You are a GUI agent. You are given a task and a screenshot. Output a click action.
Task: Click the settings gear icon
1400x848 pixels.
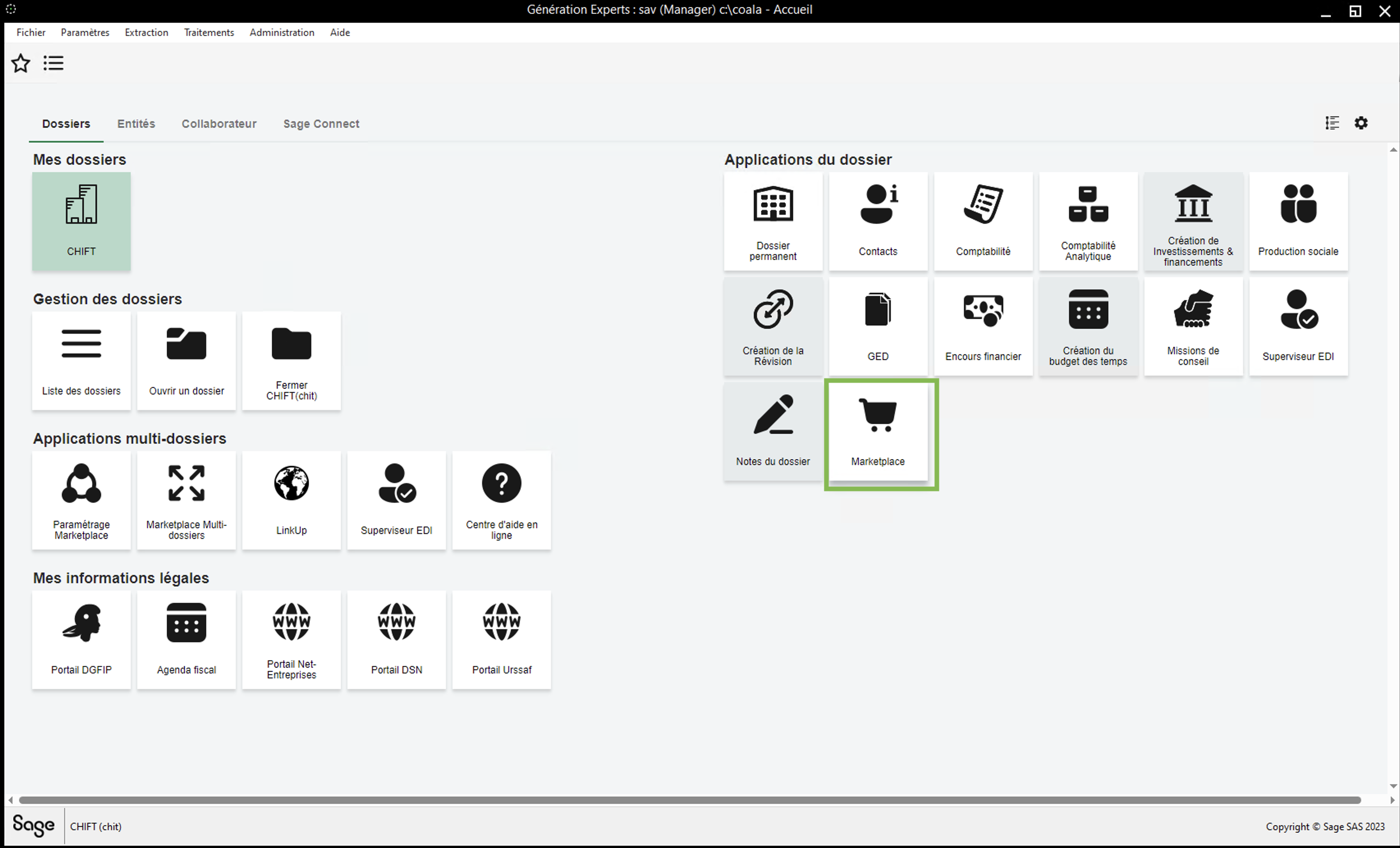pos(1361,123)
